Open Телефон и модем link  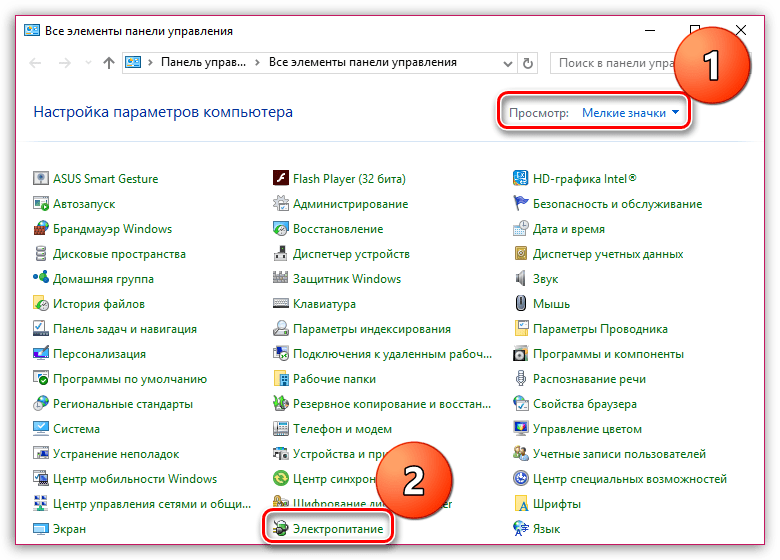click(342, 429)
